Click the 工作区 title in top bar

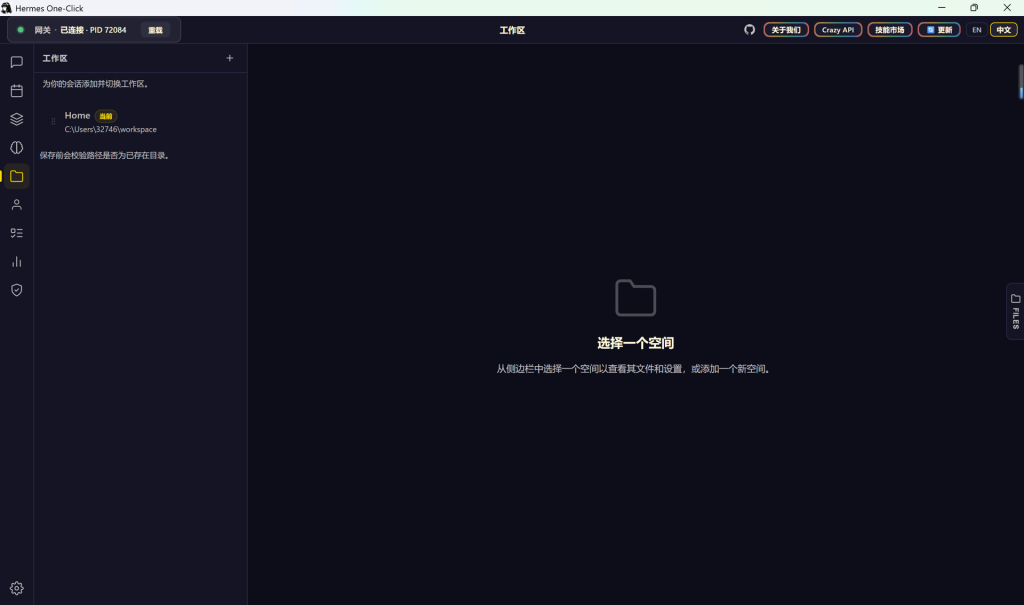[x=512, y=30]
